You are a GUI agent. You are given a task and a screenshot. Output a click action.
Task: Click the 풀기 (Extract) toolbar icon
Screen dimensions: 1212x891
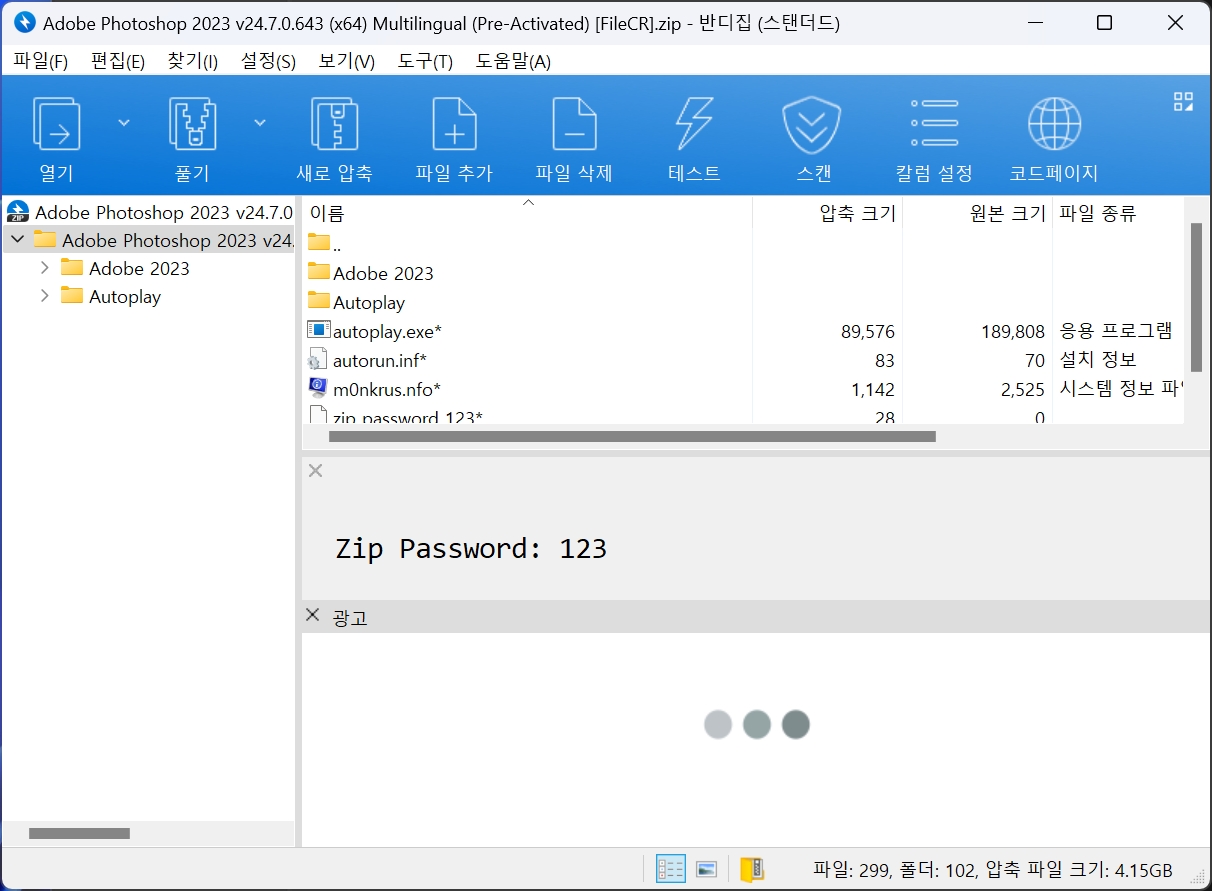point(192,123)
